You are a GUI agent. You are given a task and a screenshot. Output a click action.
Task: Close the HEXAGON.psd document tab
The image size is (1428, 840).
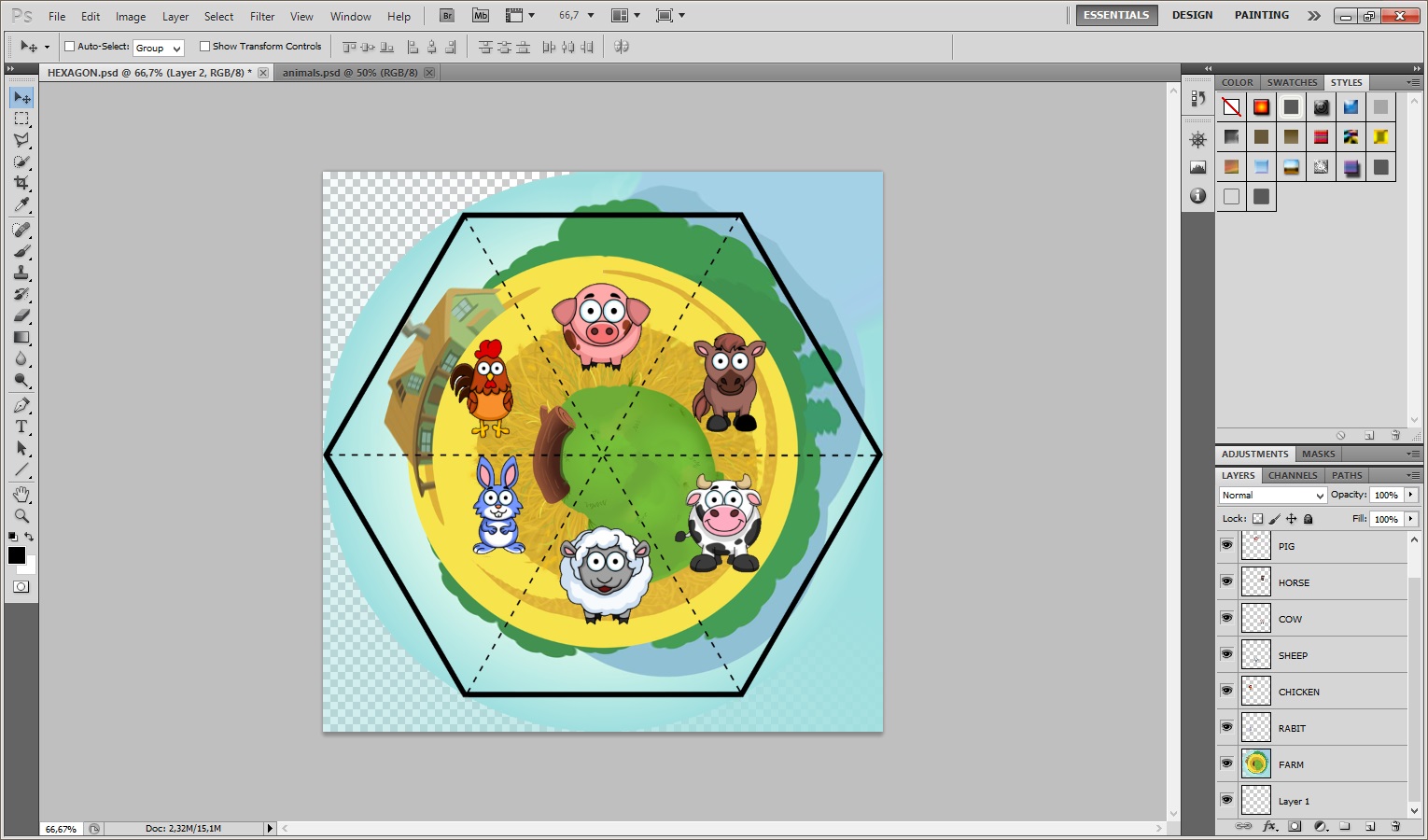263,73
